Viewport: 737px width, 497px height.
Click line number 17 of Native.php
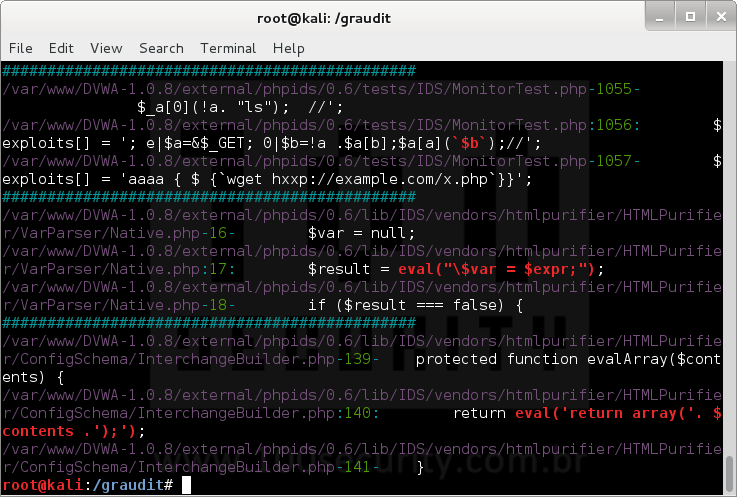click(x=218, y=269)
